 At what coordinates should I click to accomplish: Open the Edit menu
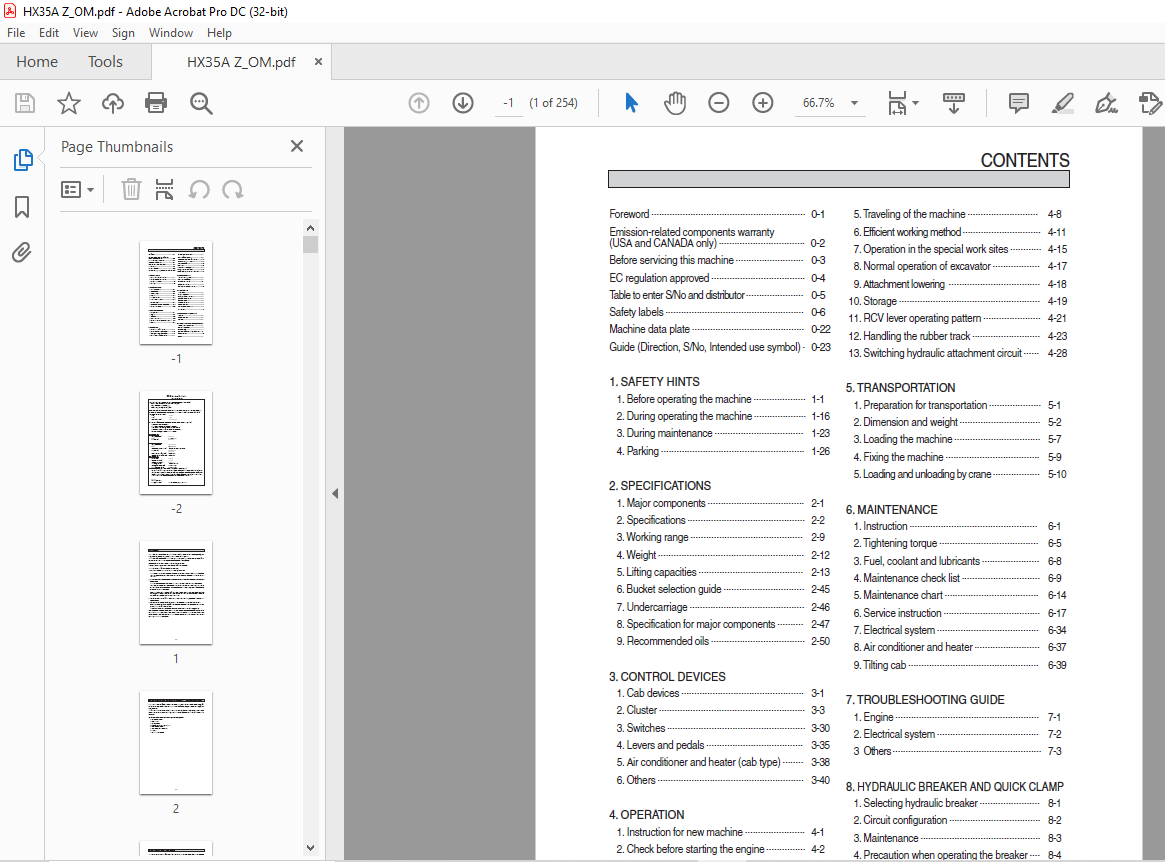pos(49,33)
